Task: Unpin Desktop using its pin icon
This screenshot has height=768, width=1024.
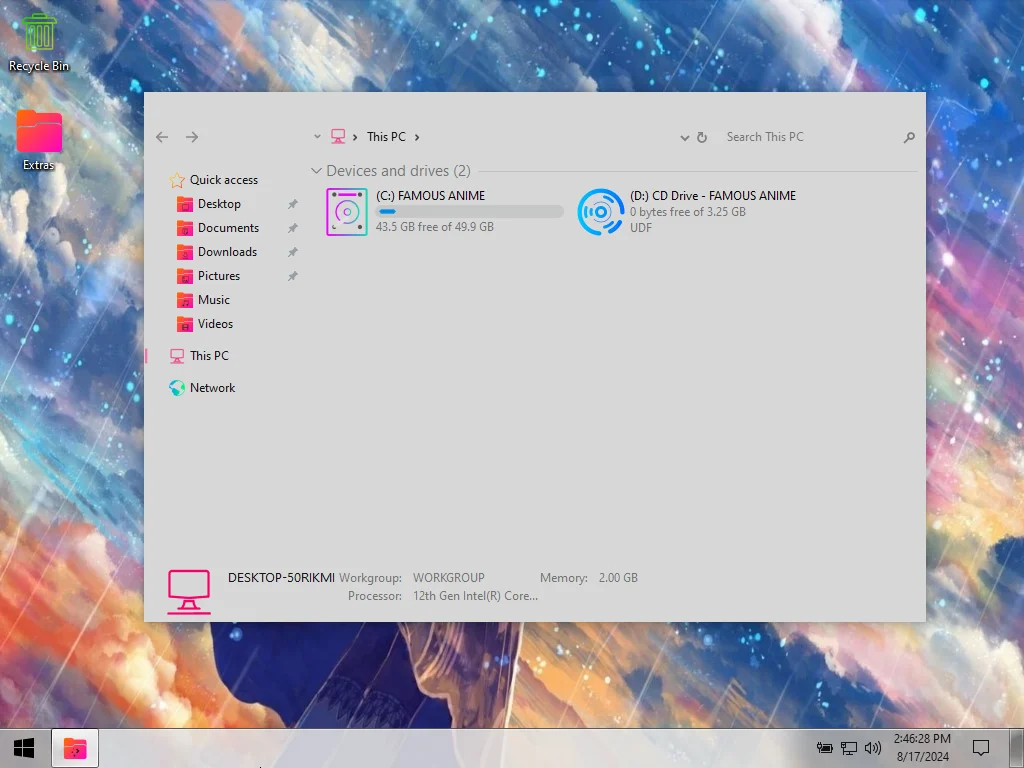Action: (293, 204)
